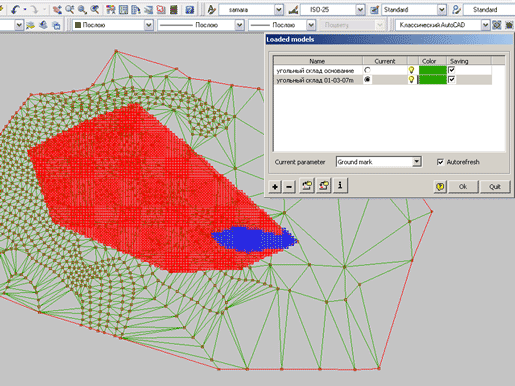Click the Undo arrow icon
The width and height of the screenshot is (515, 386).
pyautogui.click(x=15, y=10)
